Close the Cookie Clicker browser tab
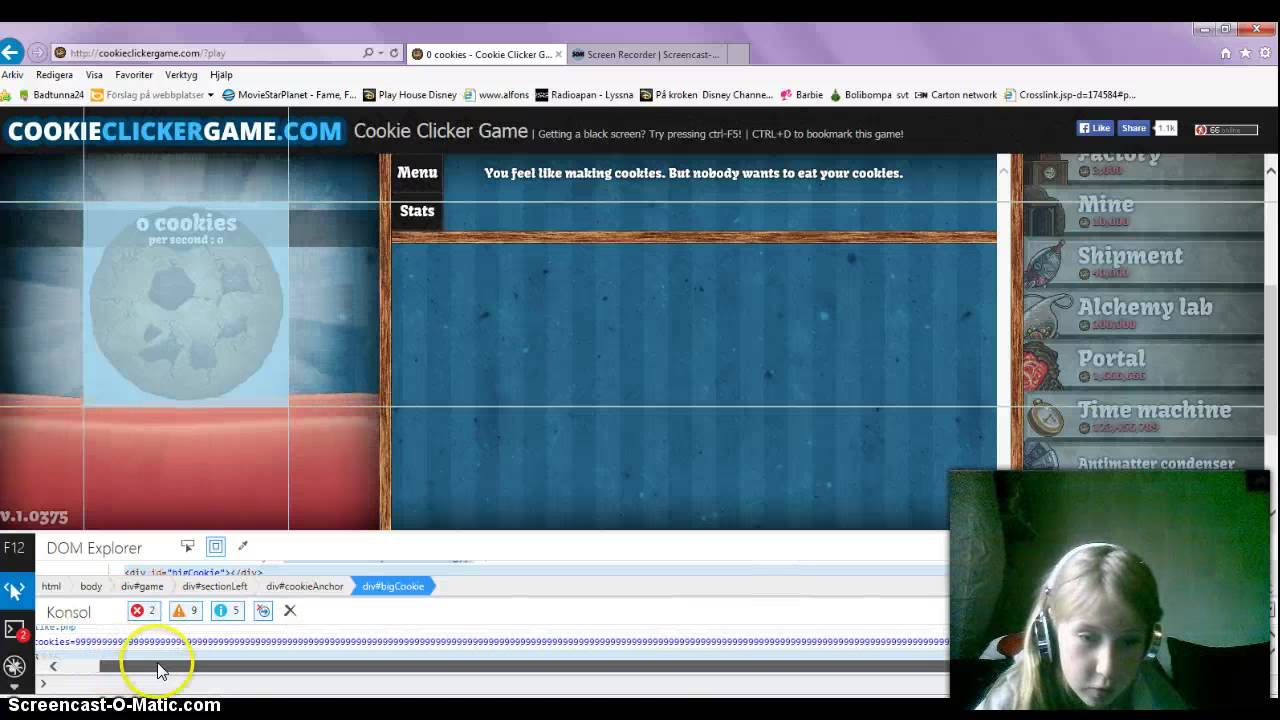 pyautogui.click(x=559, y=54)
